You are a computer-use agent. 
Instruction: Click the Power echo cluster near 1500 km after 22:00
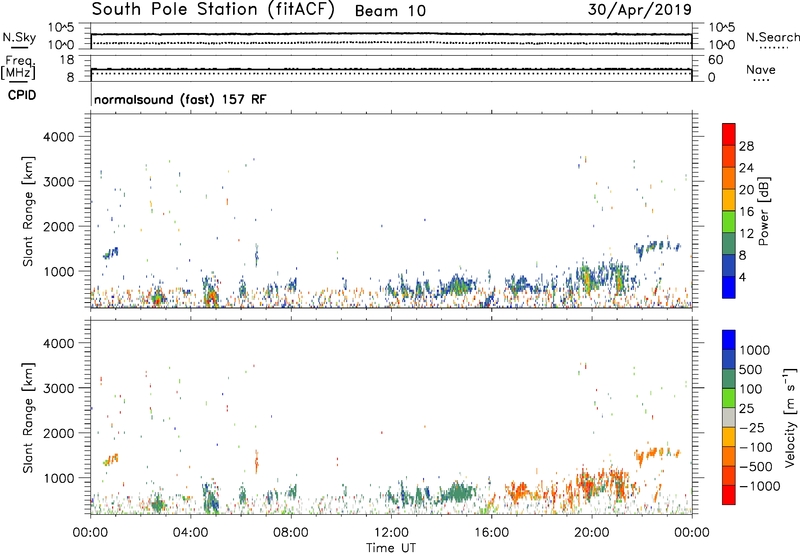point(658,248)
